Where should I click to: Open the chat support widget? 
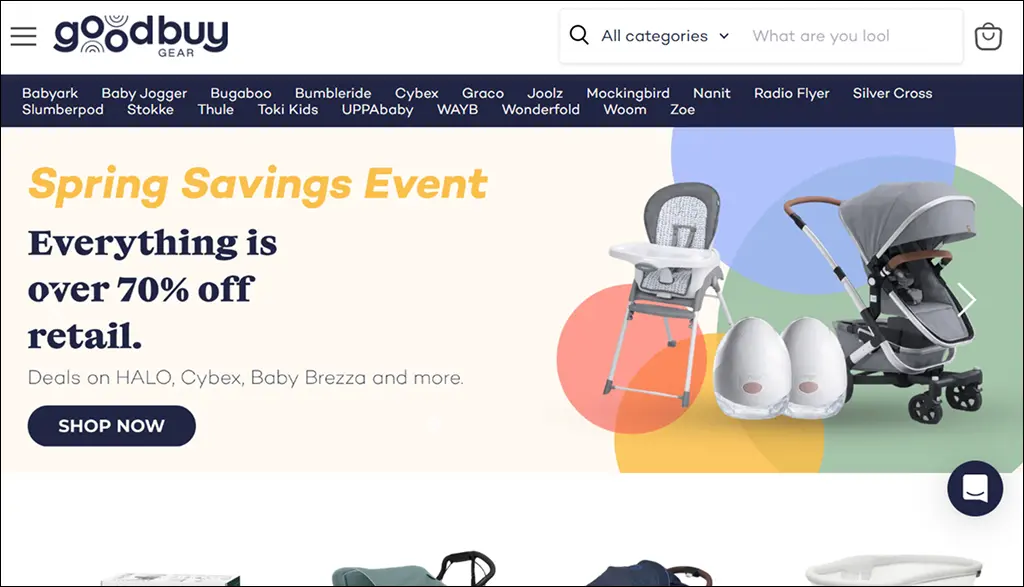(975, 488)
